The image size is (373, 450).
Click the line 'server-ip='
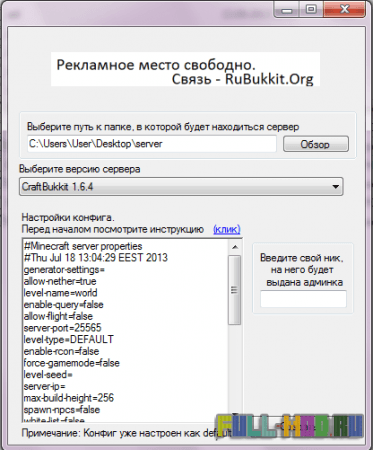click(x=44, y=386)
